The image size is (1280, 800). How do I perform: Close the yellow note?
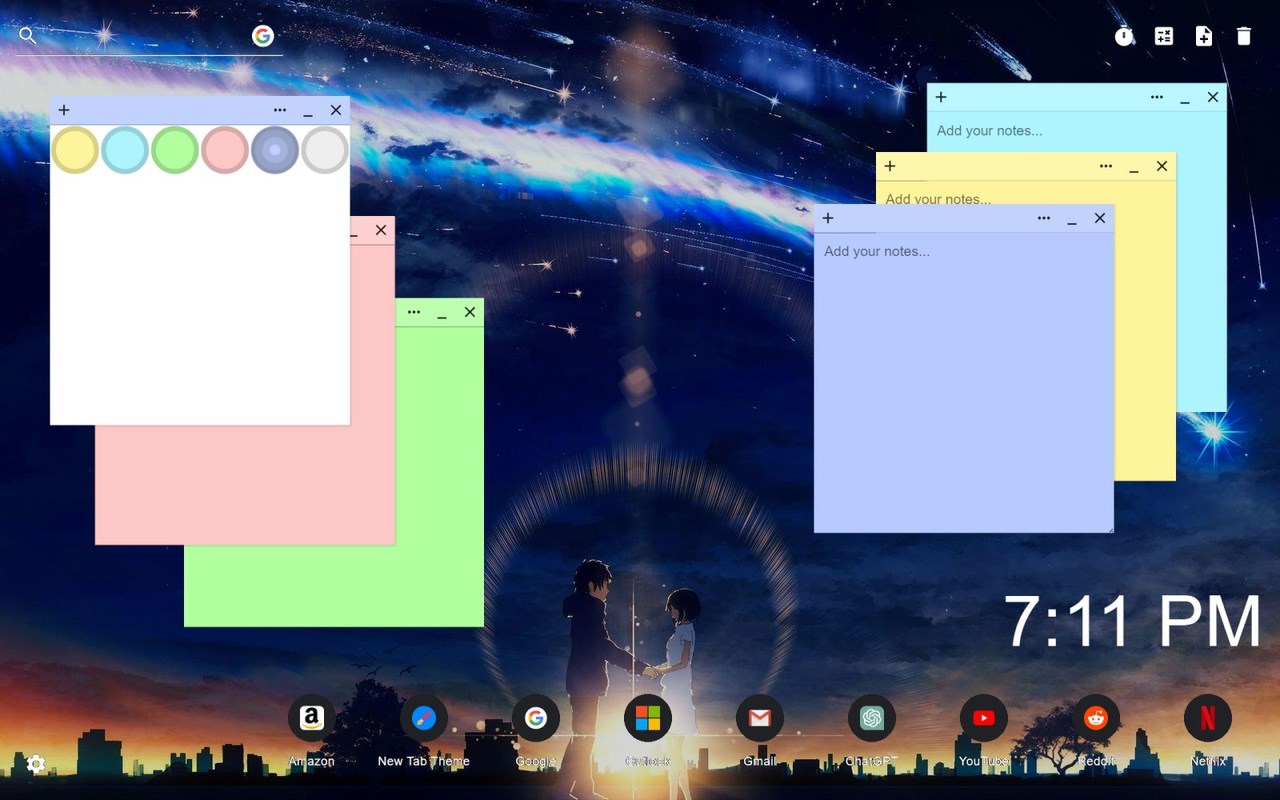tap(1162, 166)
